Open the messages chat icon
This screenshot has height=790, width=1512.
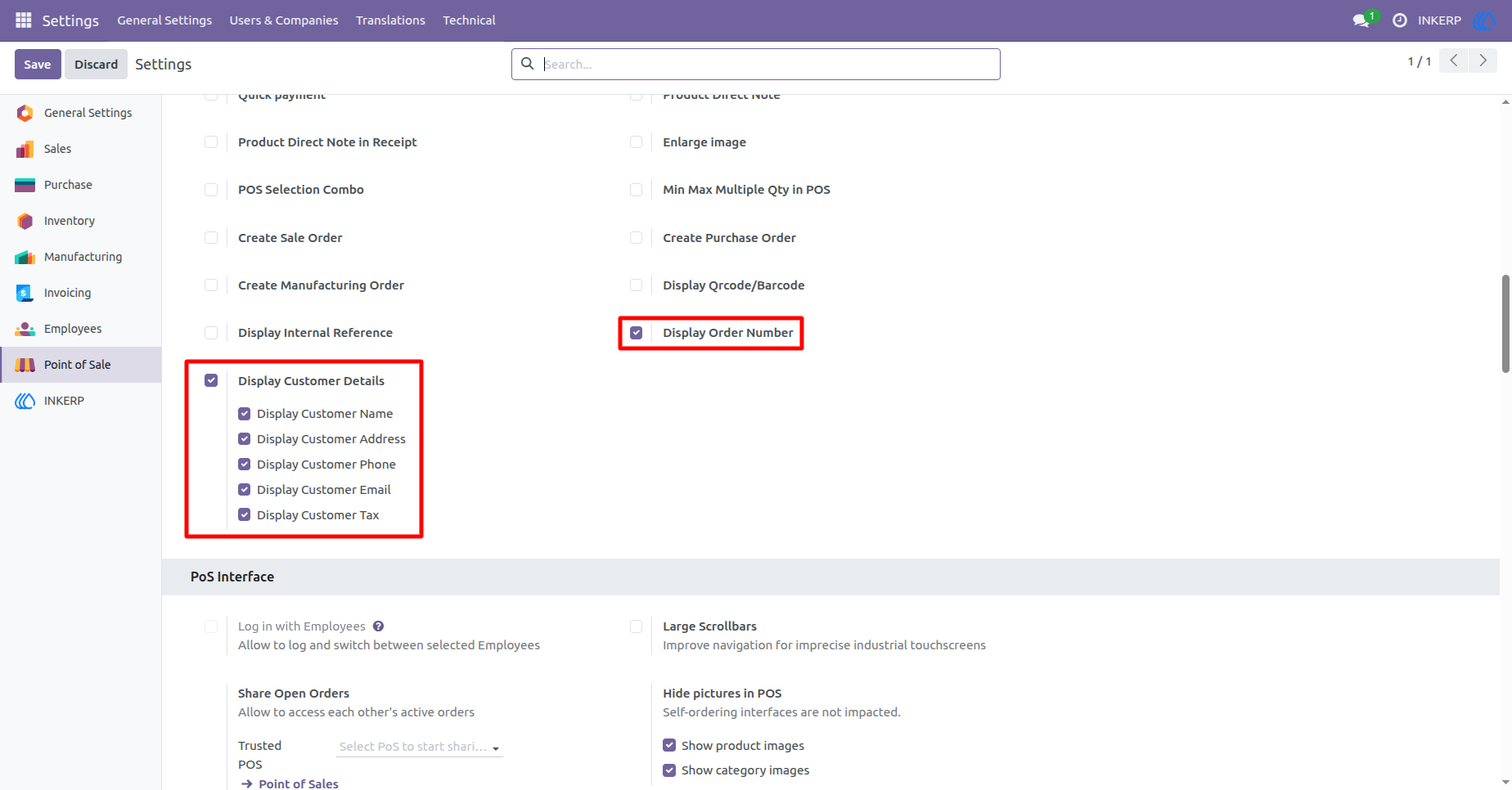[x=1361, y=20]
